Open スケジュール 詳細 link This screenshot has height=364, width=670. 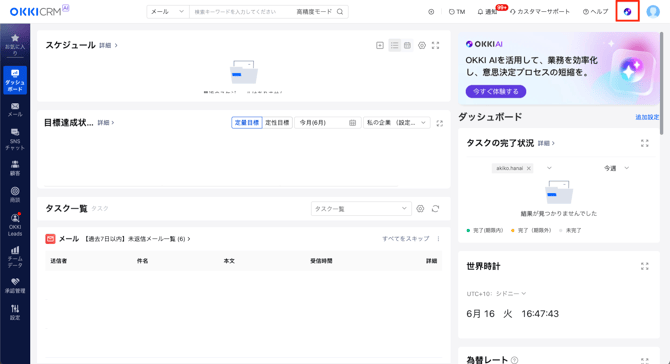tap(108, 45)
